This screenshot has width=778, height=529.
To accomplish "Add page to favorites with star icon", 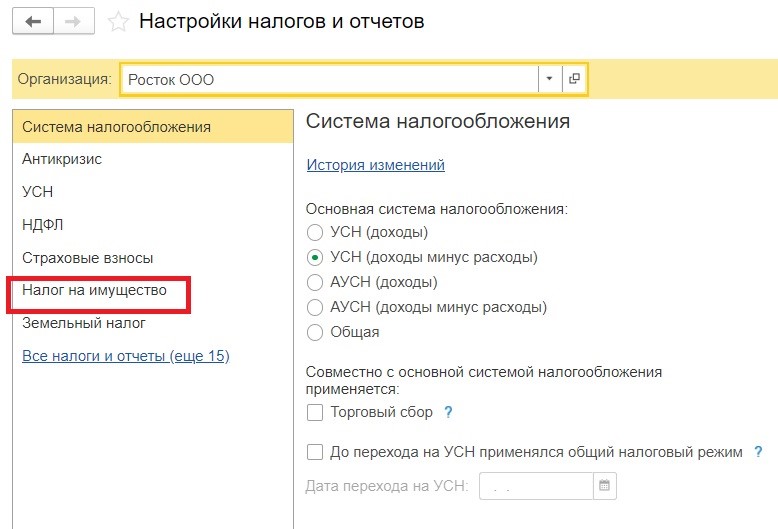I will pos(118,22).
